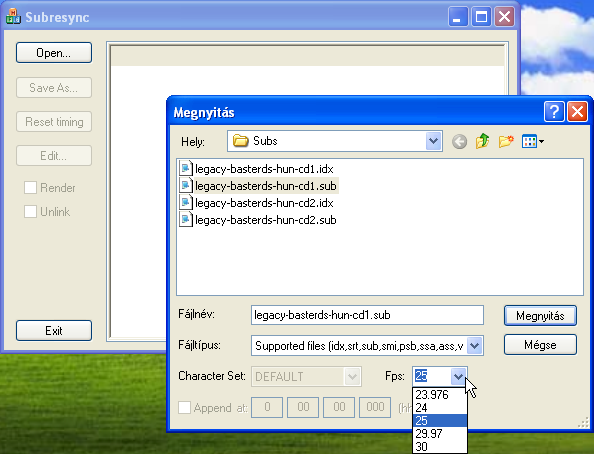Select legacy-basterds-hun-cd2.idx file
Image resolution: width=594 pixels, height=454 pixels.
pos(264,203)
